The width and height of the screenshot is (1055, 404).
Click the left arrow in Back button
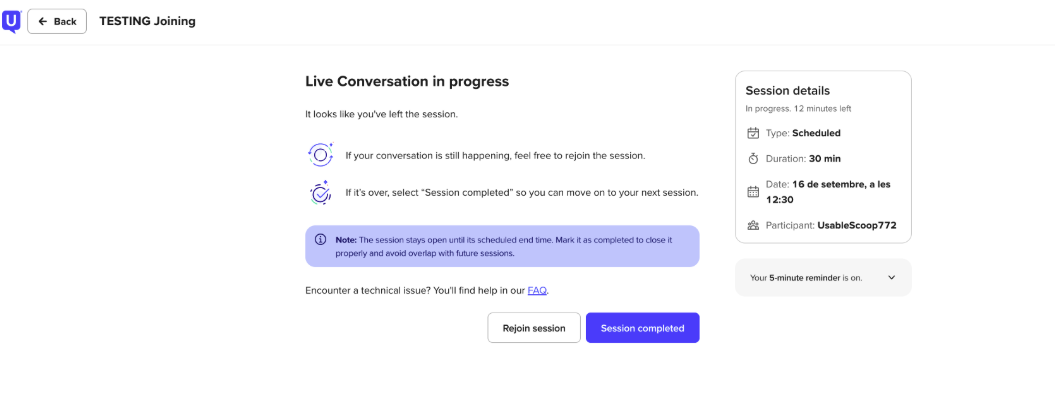[42, 22]
